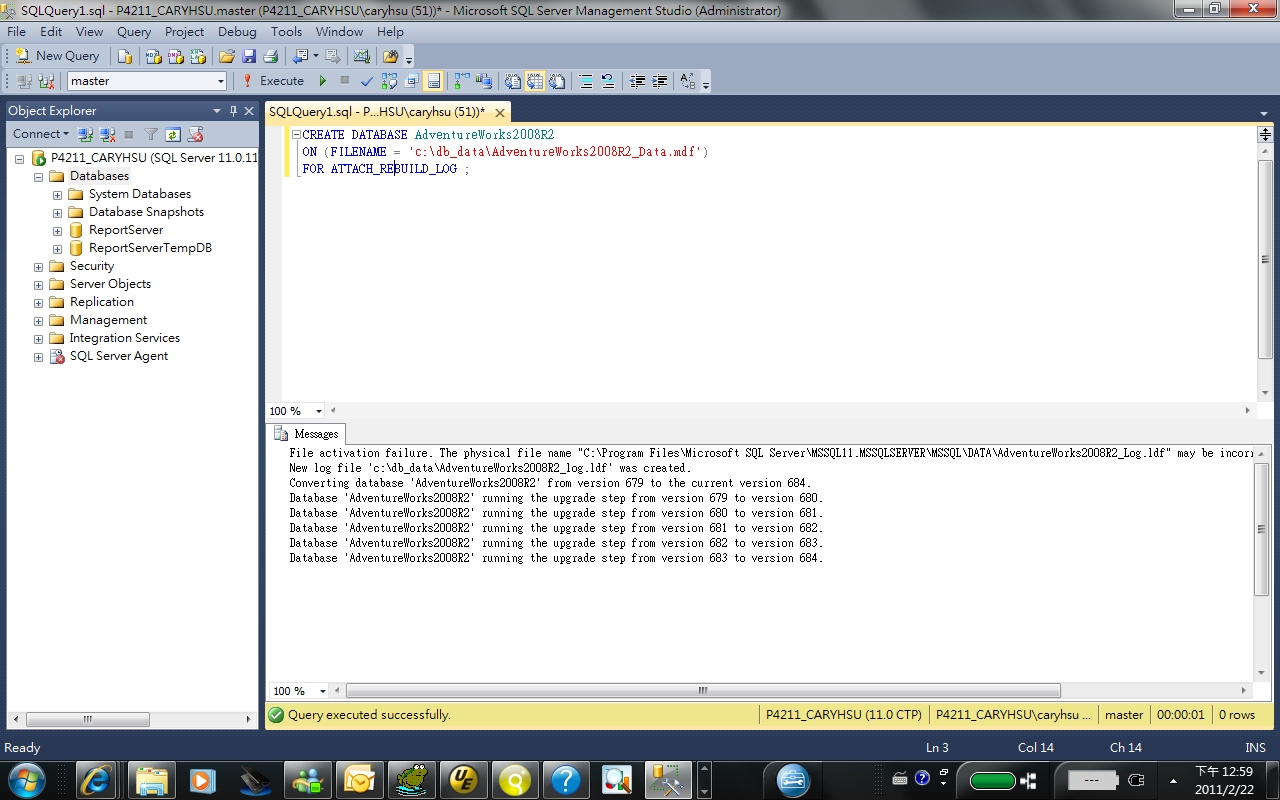This screenshot has width=1280, height=800.
Task: Open Object Explorer window position dropdown arrow
Action: click(217, 111)
